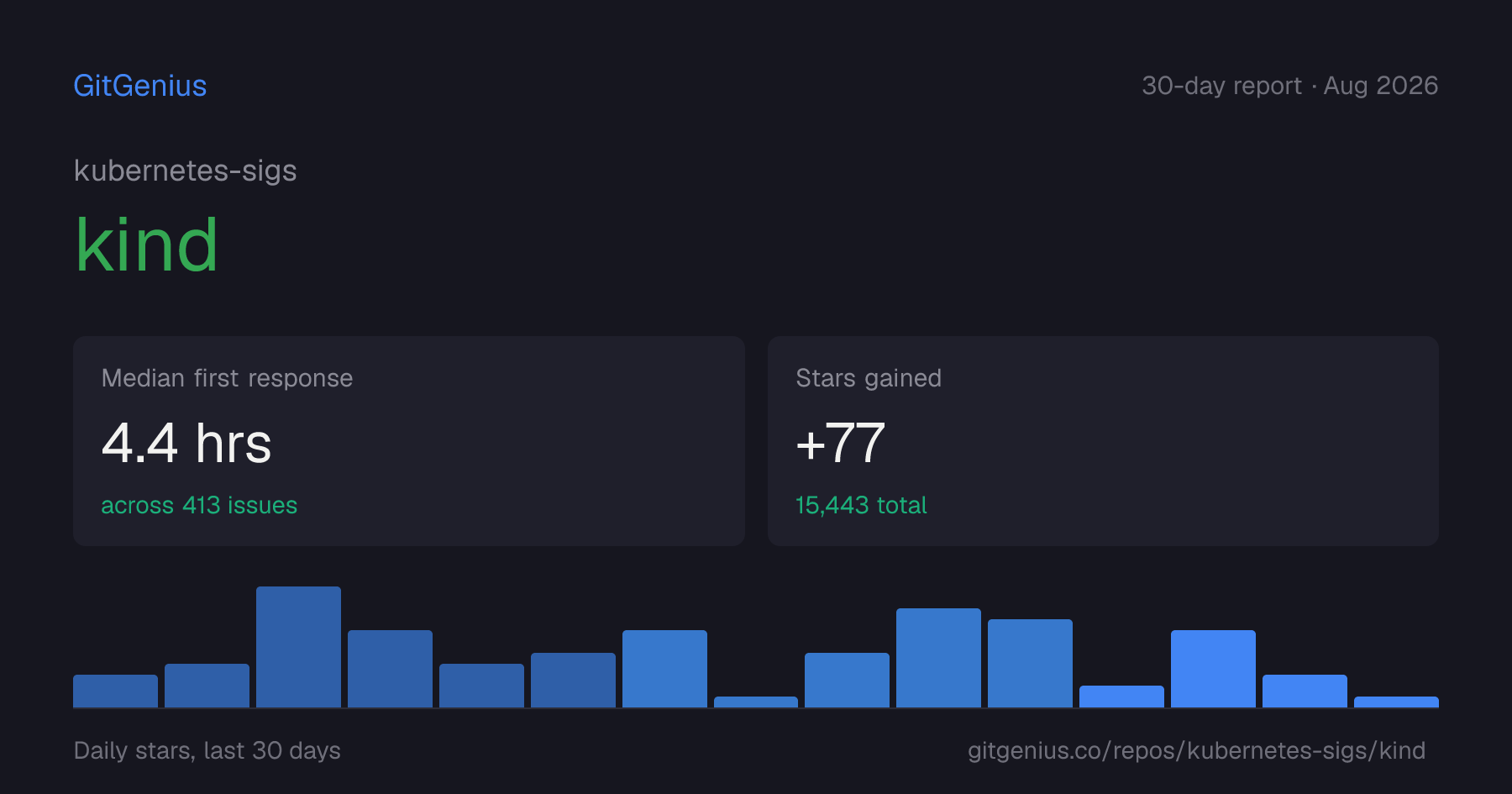The height and width of the screenshot is (794, 1512).
Task: Click the "kubernetes-sigs" organization name
Action: [186, 171]
